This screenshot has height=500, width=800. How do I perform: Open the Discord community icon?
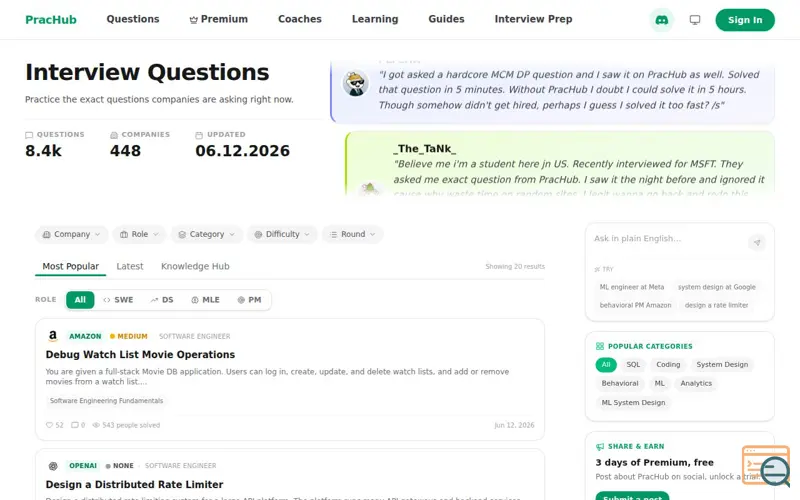tap(661, 20)
